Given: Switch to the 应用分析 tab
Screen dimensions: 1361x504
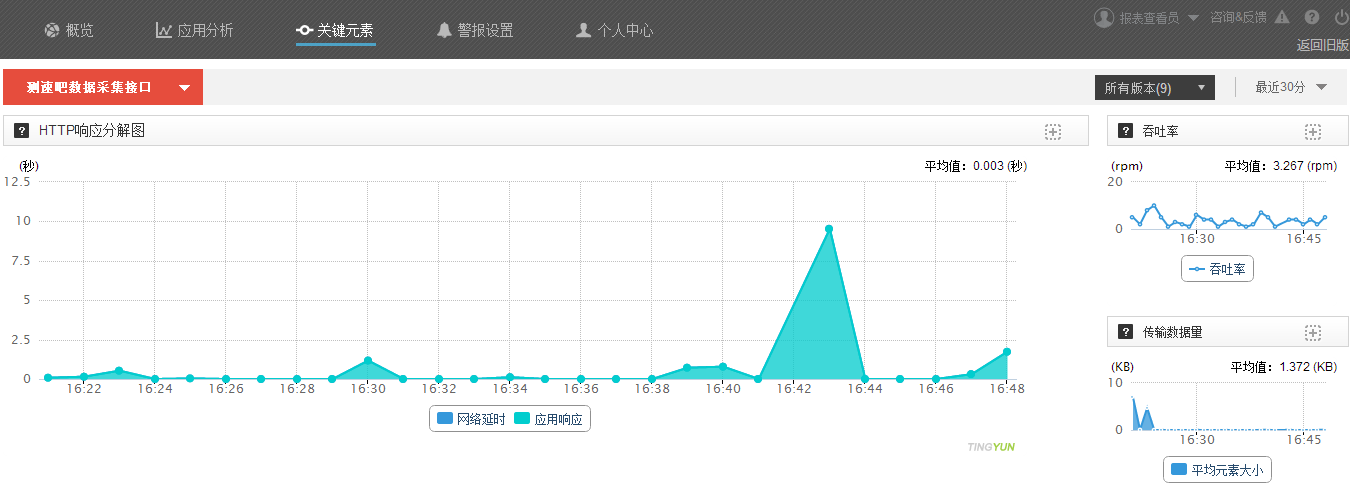Looking at the screenshot, I should [x=194, y=31].
